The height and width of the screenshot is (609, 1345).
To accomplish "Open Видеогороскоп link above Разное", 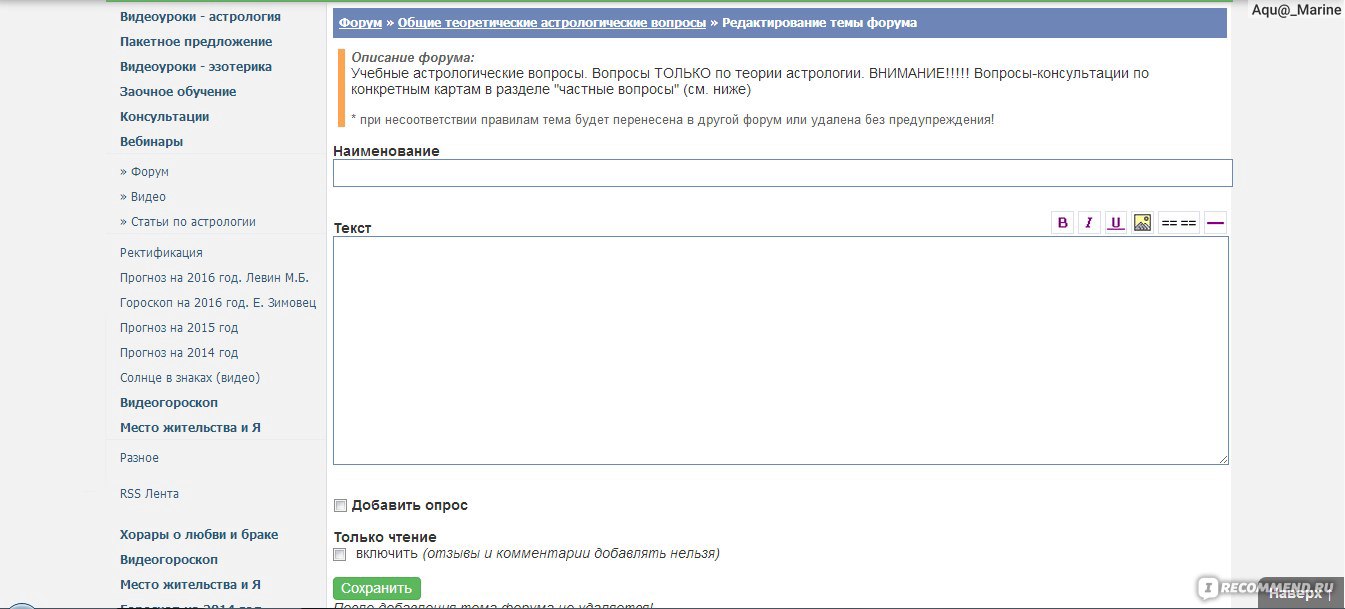I will 169,403.
